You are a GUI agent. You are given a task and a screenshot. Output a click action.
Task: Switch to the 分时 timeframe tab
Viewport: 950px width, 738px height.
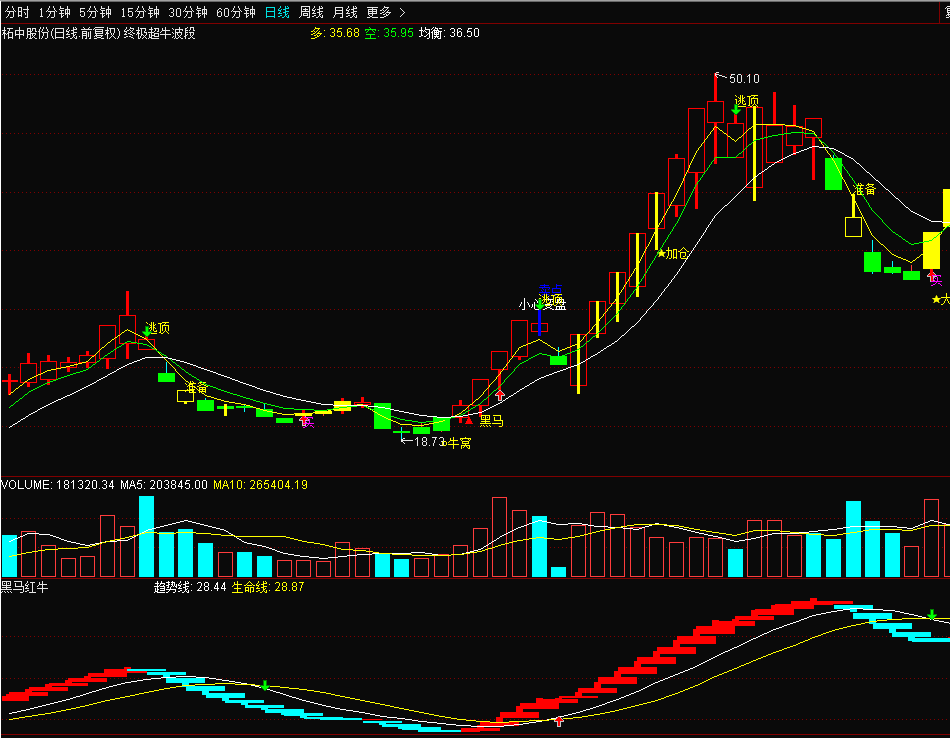click(x=17, y=12)
